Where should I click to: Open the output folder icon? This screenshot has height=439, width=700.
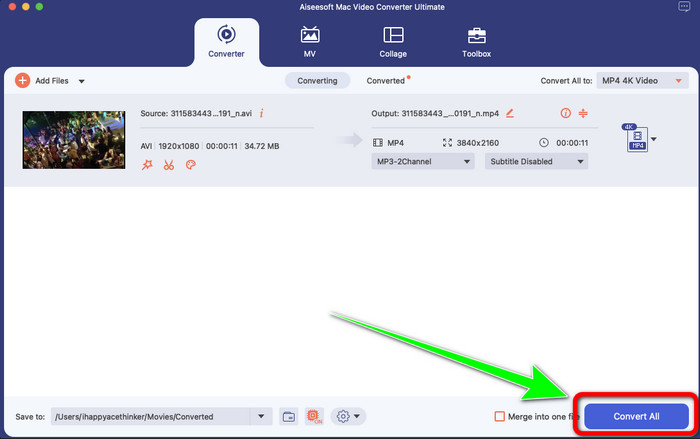[289, 417]
